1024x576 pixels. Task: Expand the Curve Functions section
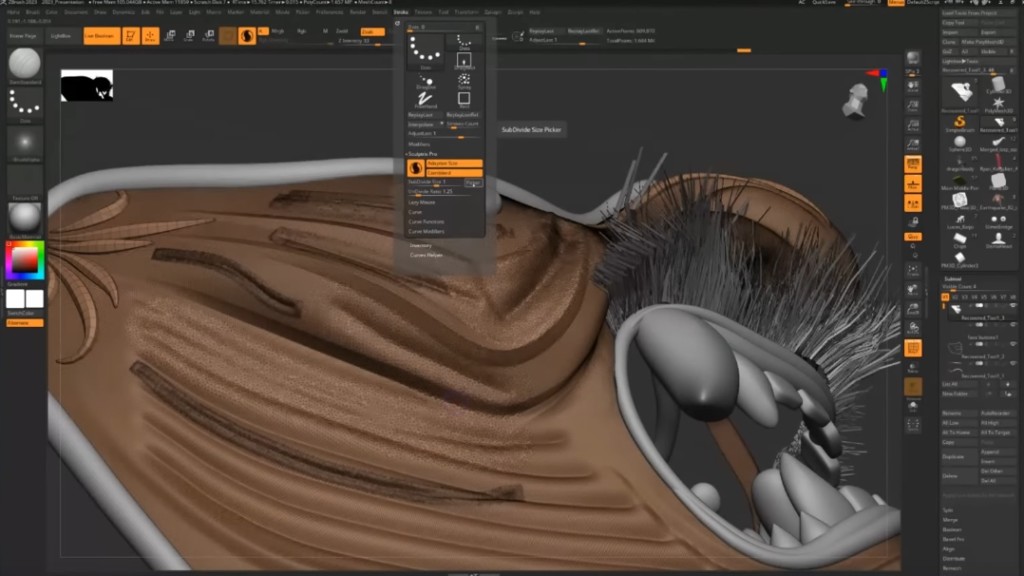(x=426, y=222)
